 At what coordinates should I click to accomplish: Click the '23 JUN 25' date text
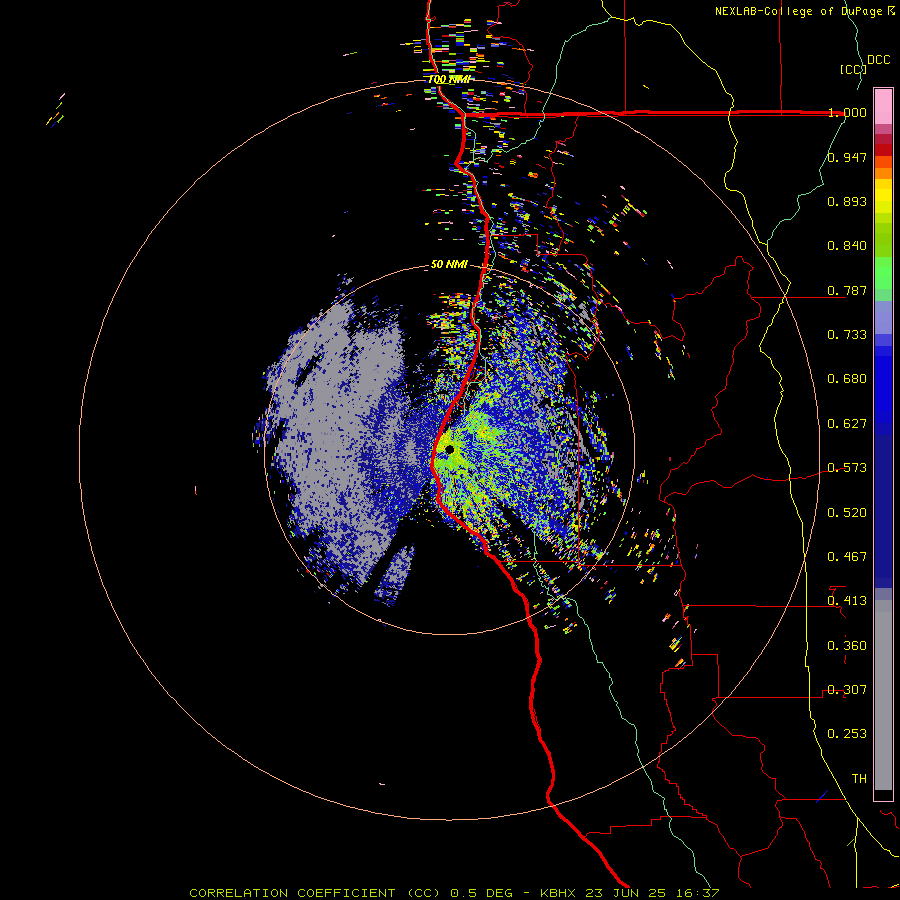pos(626,893)
